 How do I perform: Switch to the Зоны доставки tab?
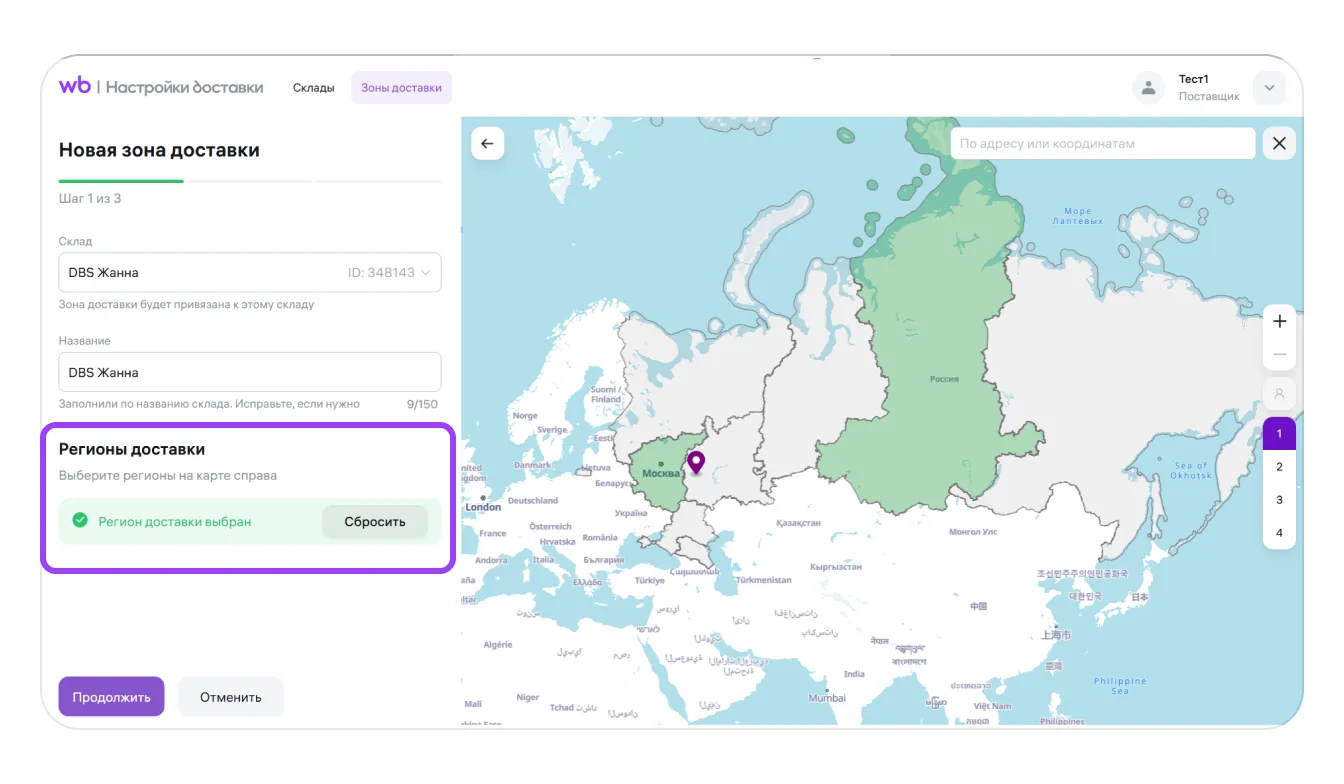click(401, 88)
